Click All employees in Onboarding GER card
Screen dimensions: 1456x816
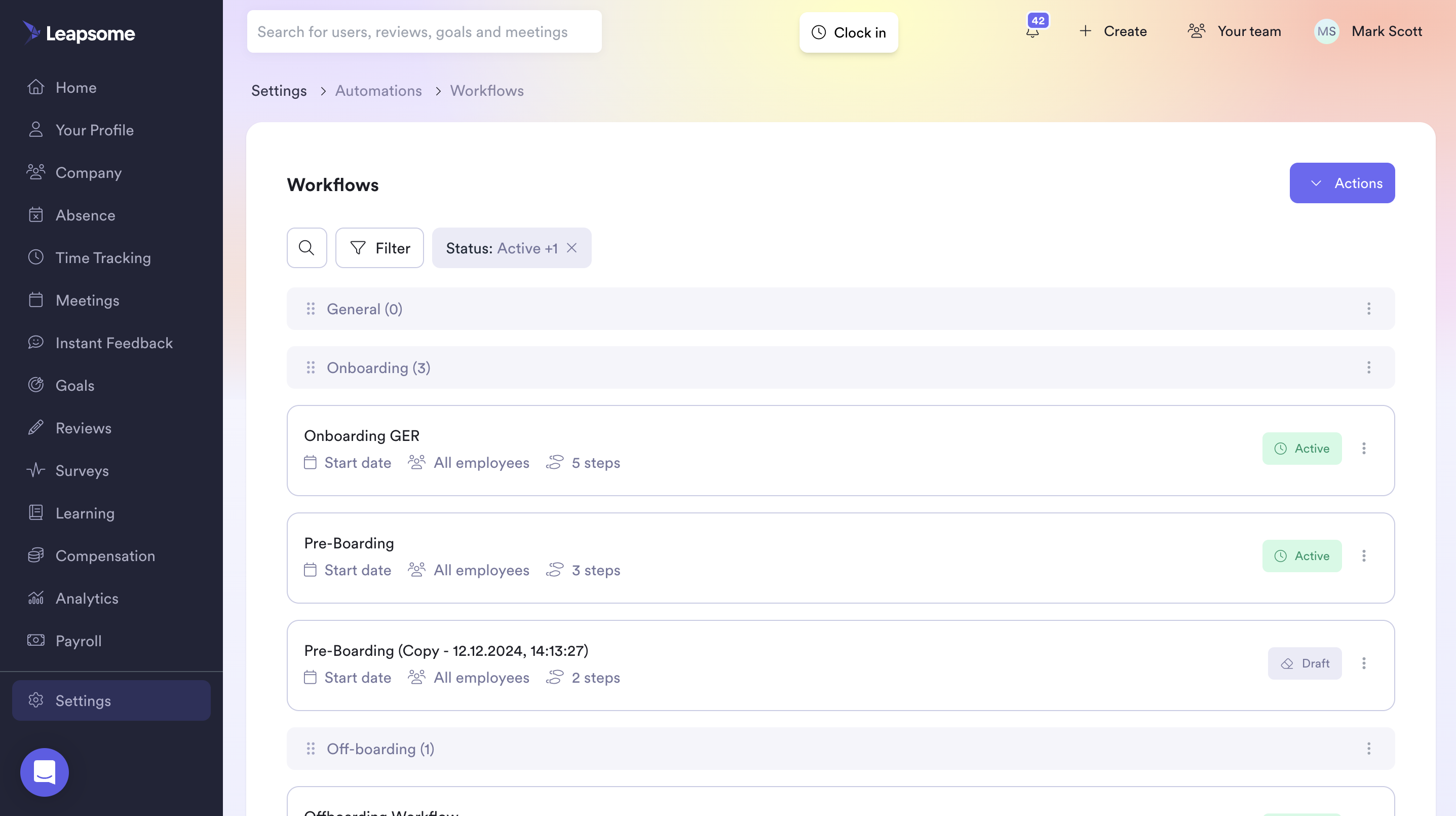click(x=469, y=463)
